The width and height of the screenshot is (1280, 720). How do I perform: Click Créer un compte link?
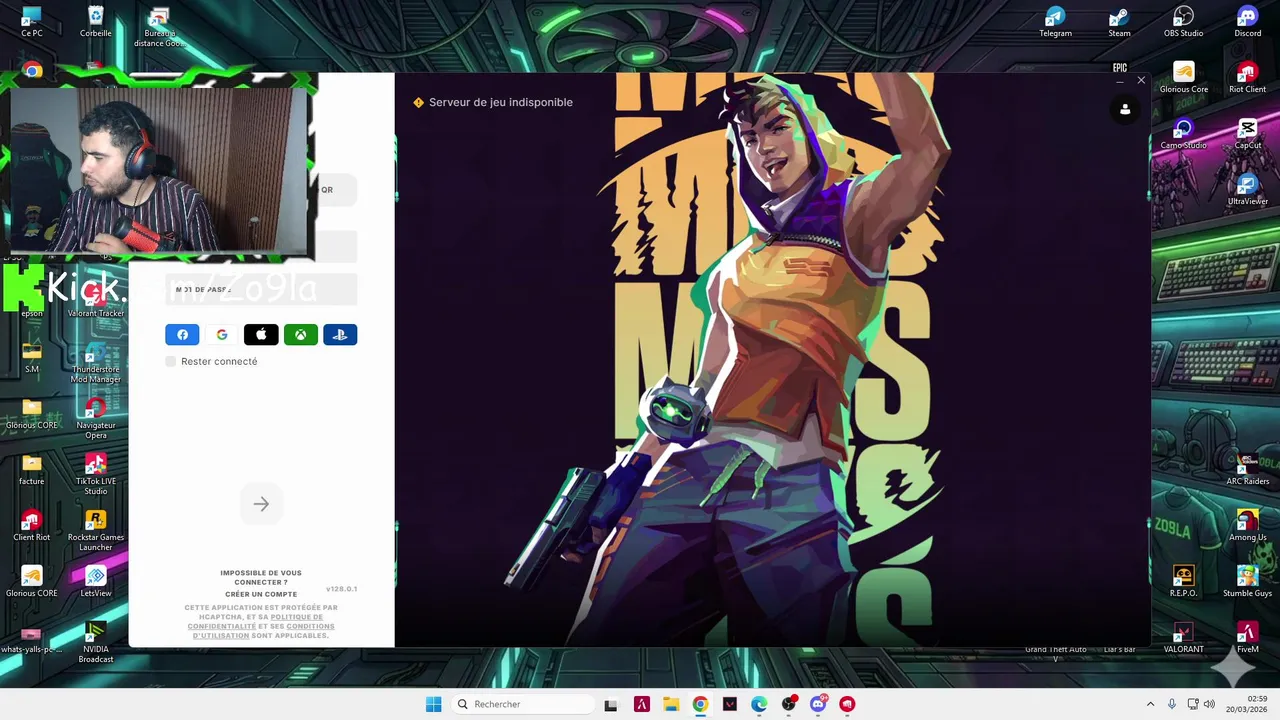(261, 594)
